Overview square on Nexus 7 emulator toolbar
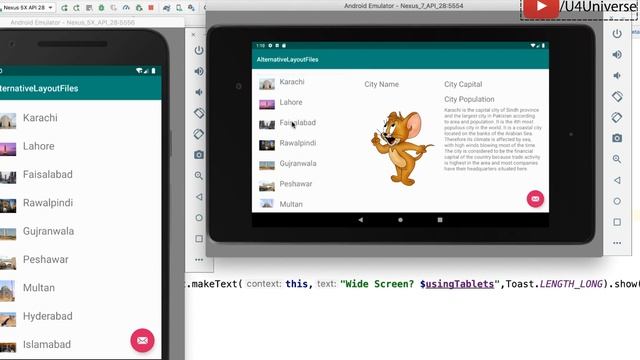The height and width of the screenshot is (360, 640). click(x=617, y=222)
